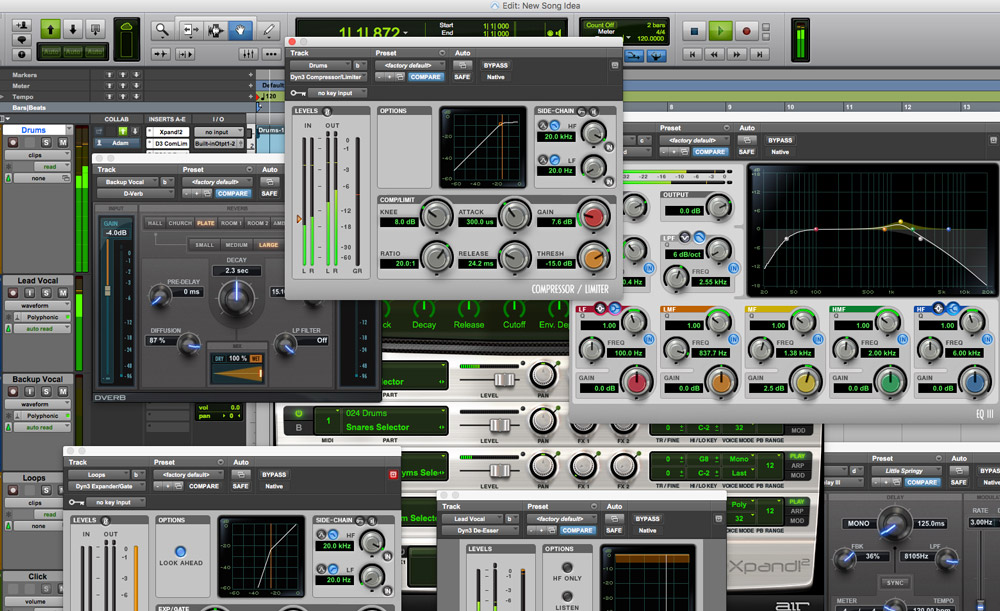Record-enable the Drums track

click(13, 142)
